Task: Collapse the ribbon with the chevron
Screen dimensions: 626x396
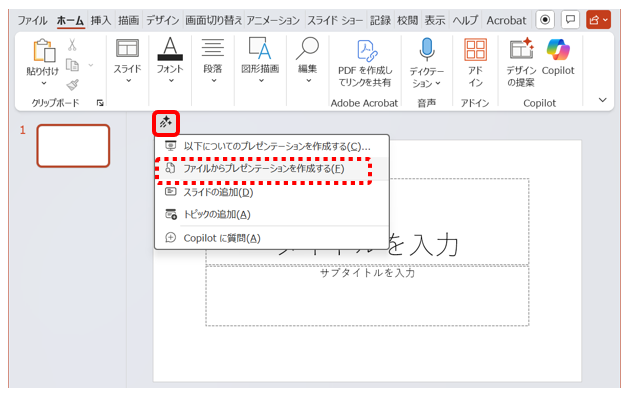Action: point(603,100)
